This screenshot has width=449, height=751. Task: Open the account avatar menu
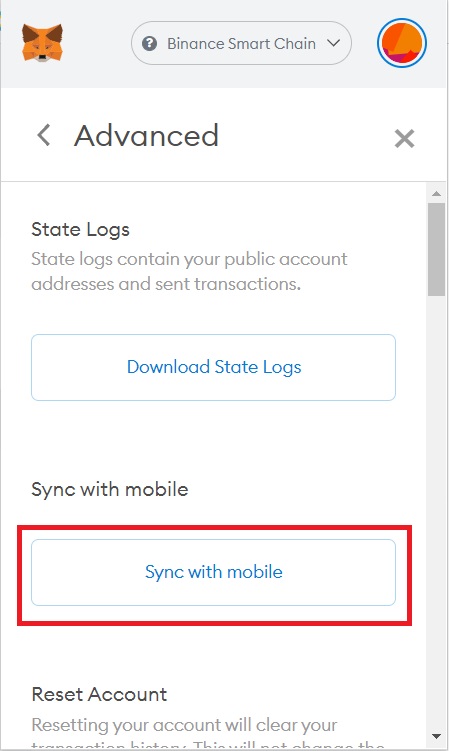402,43
